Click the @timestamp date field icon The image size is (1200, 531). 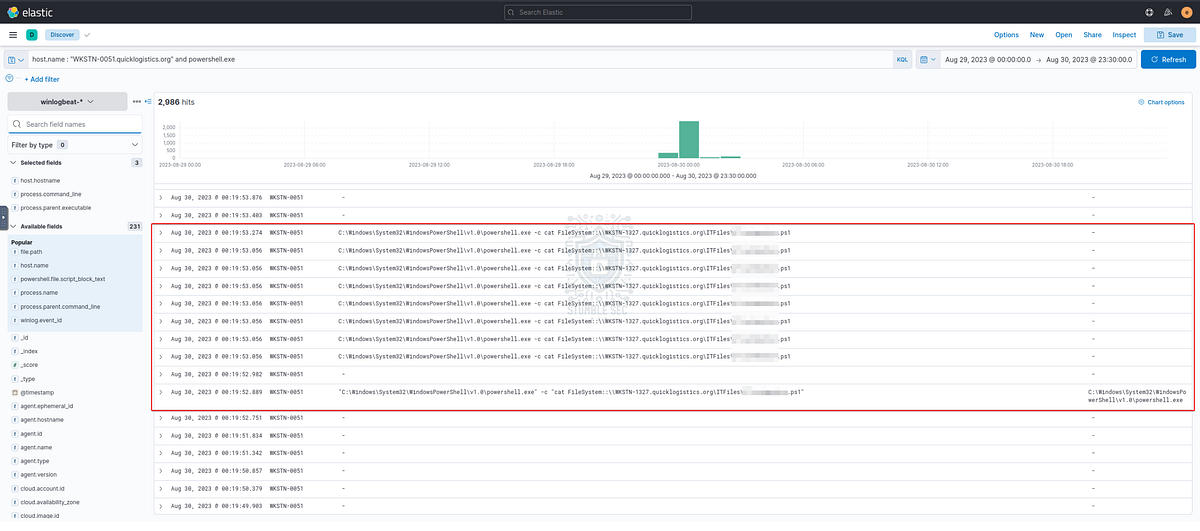coord(14,393)
